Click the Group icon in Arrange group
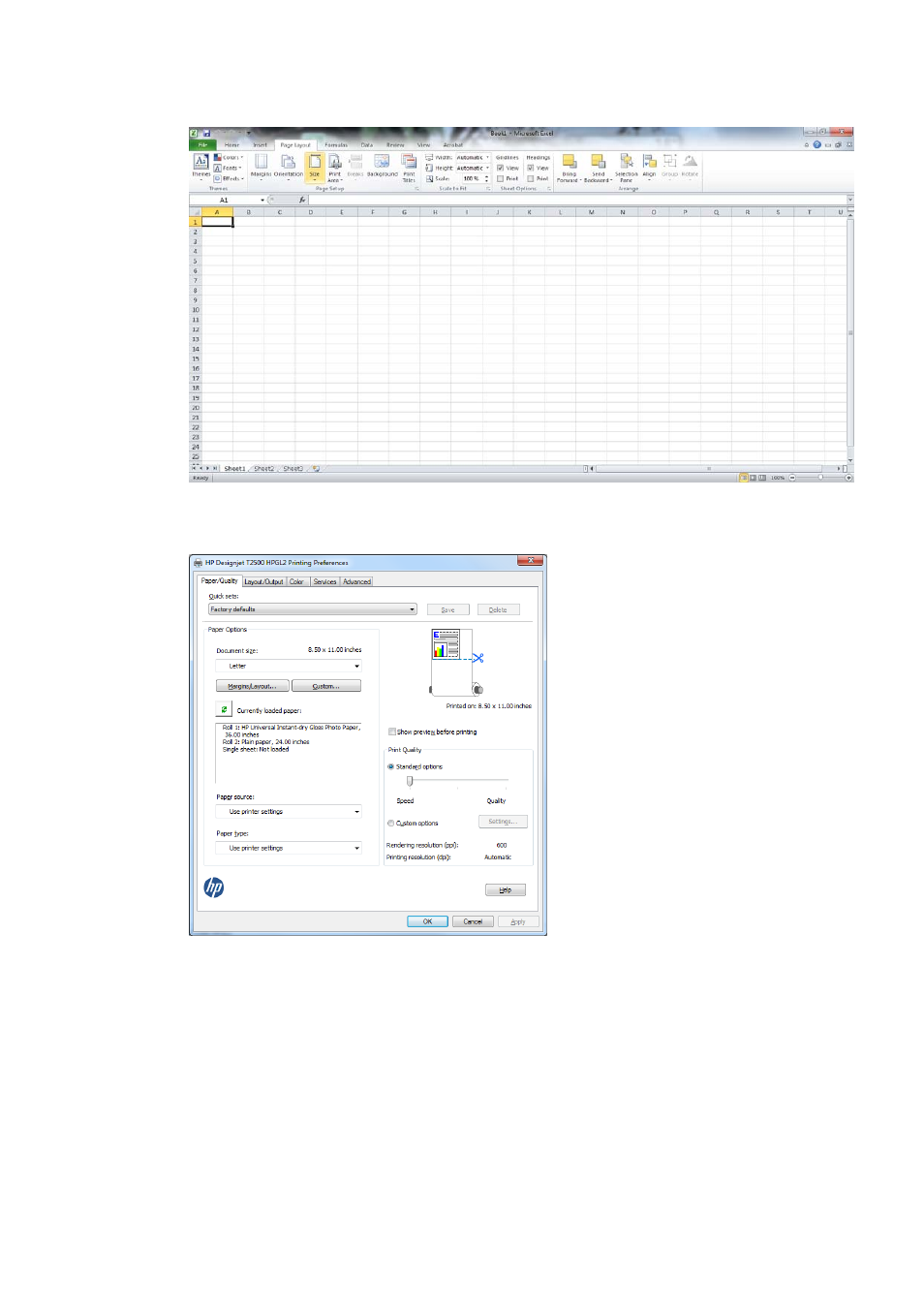This screenshot has width=924, height=1308. tap(669, 166)
